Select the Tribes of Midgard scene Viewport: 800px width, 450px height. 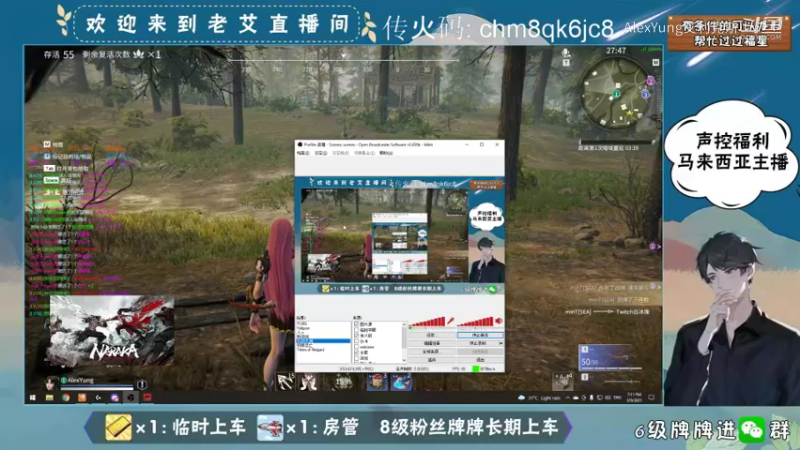[311, 350]
